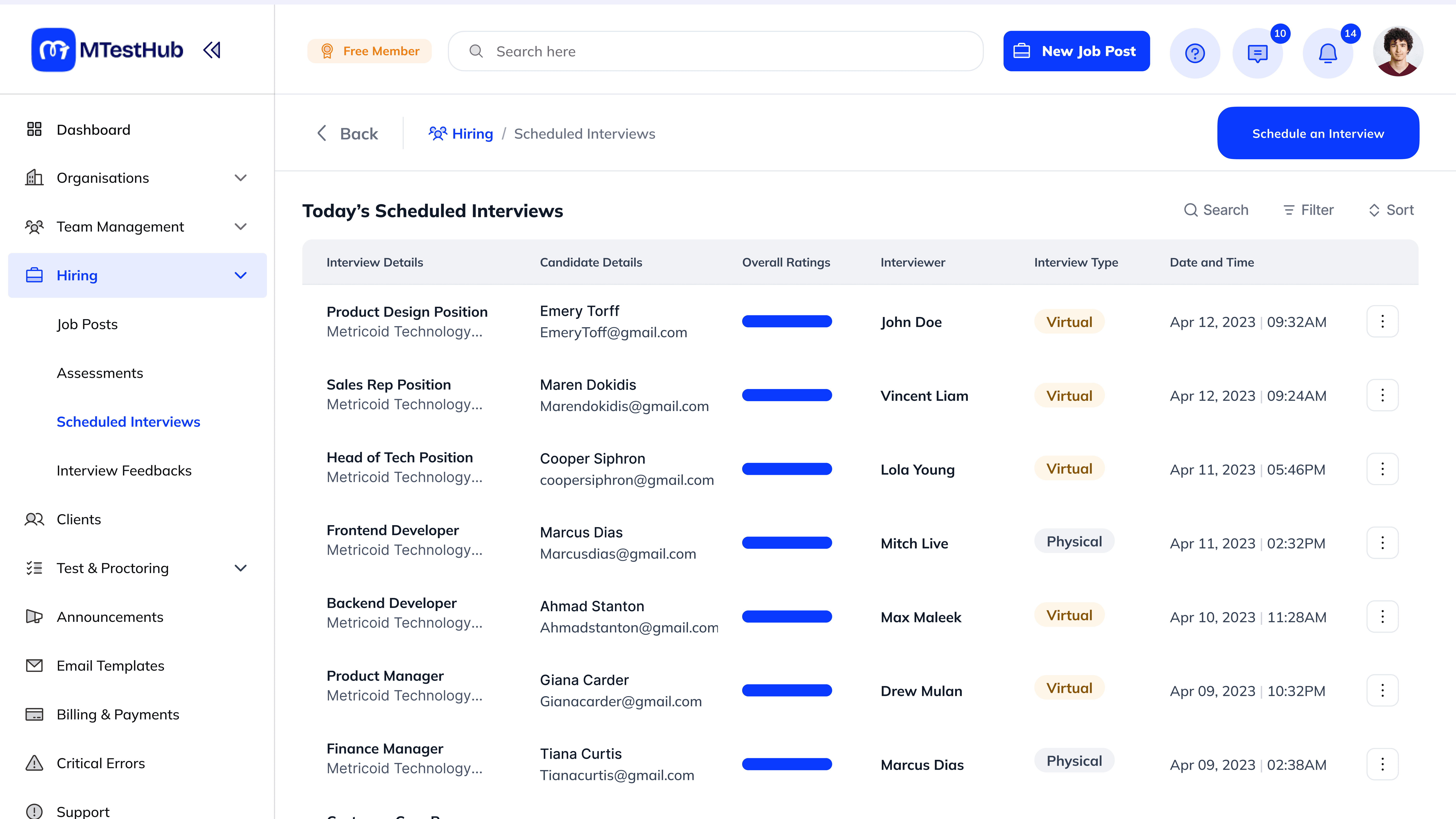This screenshot has height=819, width=1456.
Task: Open notifications bell icon
Action: pyautogui.click(x=1328, y=53)
